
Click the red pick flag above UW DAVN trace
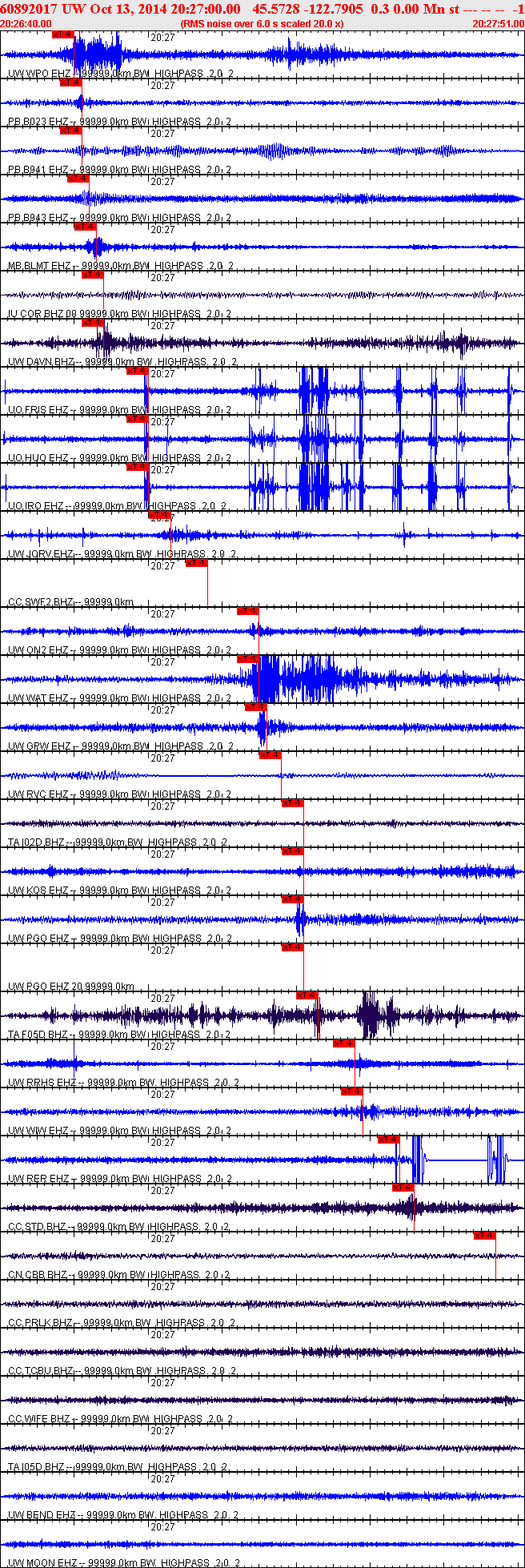(x=93, y=323)
